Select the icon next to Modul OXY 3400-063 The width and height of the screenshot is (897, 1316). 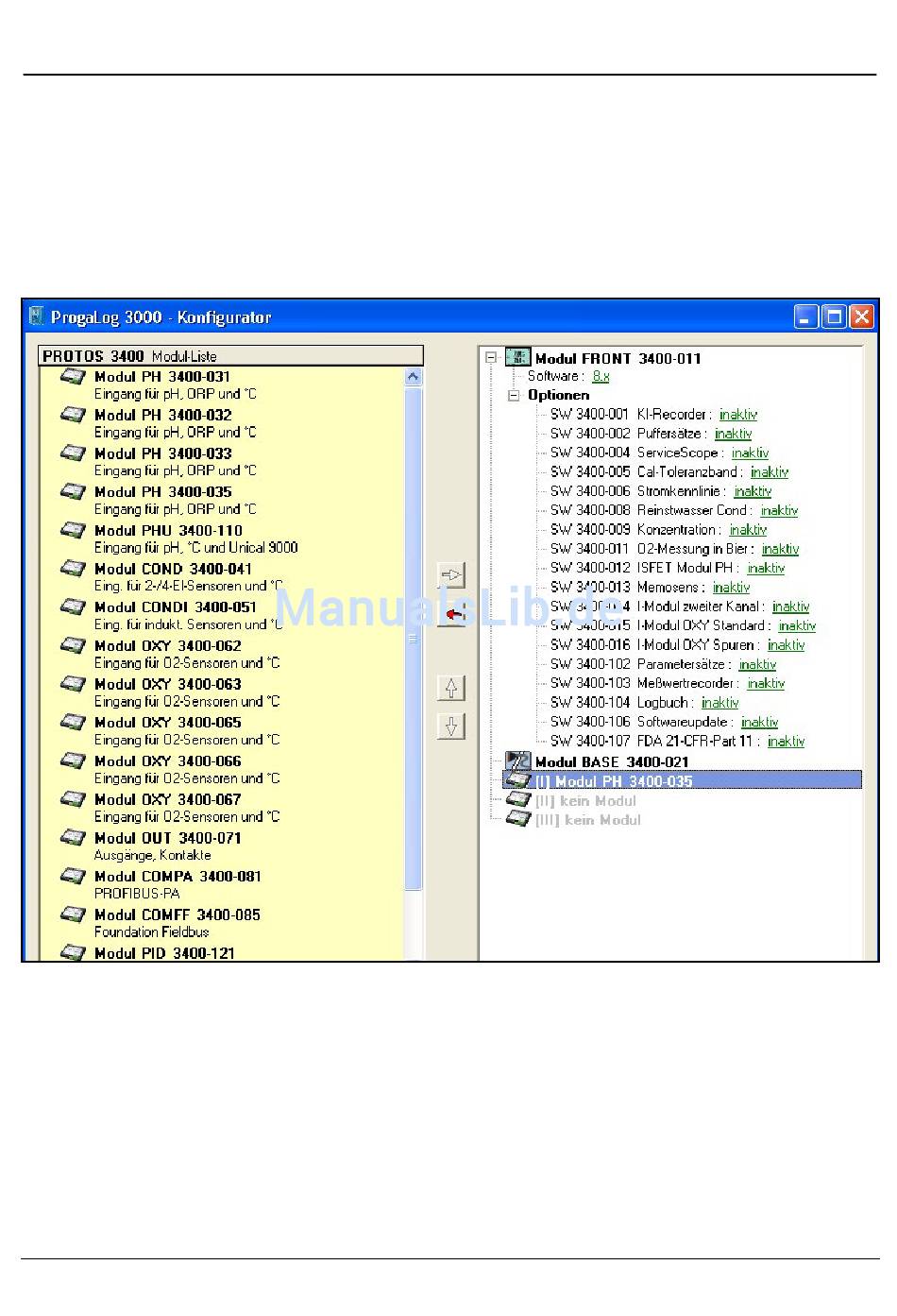(74, 684)
